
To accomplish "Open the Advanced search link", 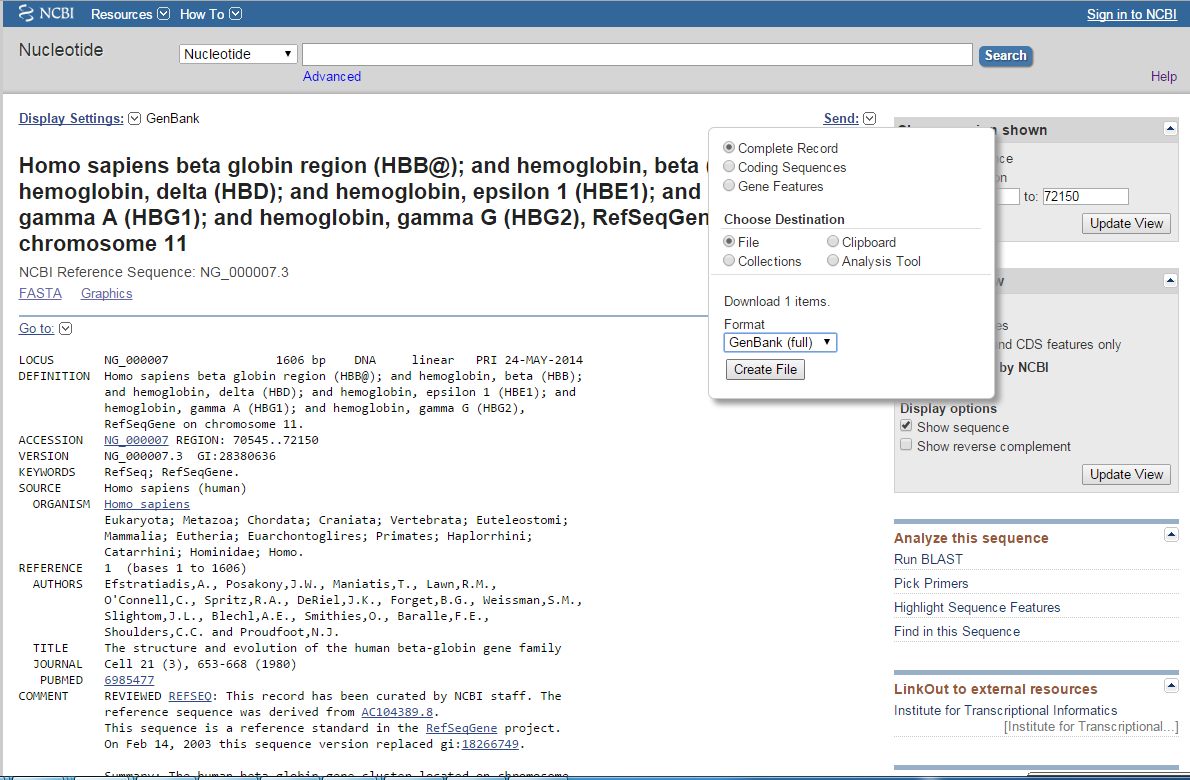I will coord(332,77).
